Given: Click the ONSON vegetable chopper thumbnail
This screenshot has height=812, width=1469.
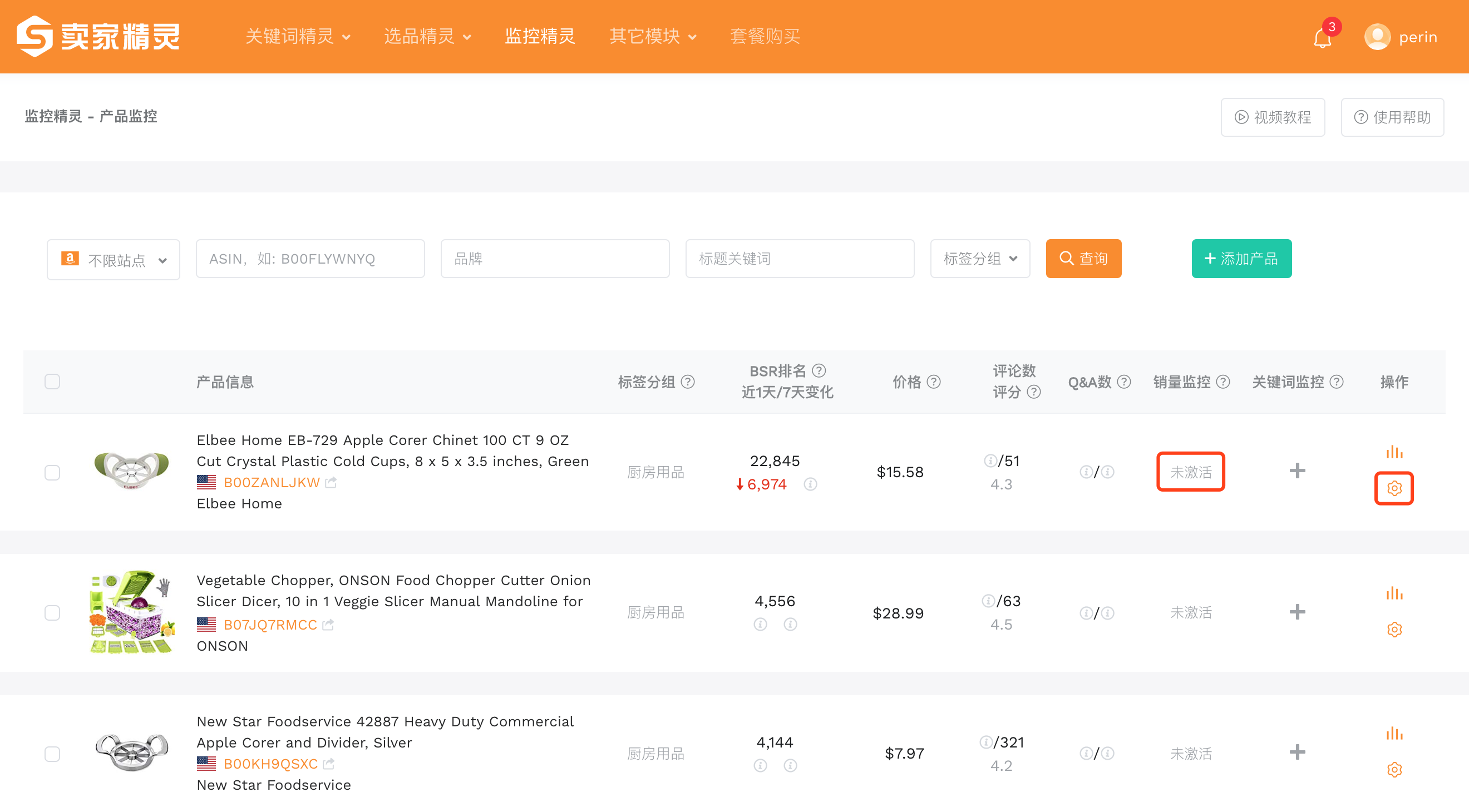Looking at the screenshot, I should [x=131, y=612].
